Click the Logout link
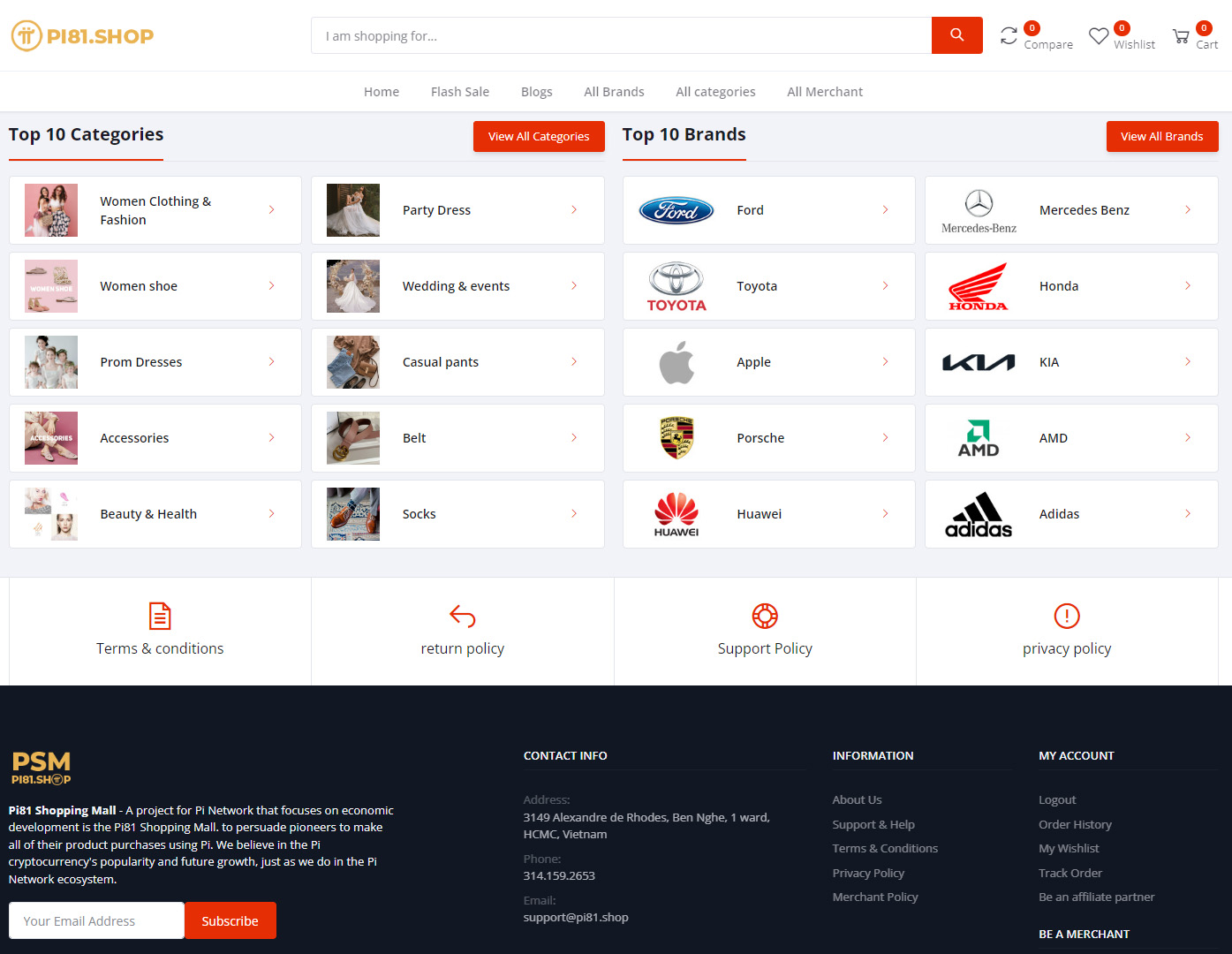This screenshot has height=954, width=1232. coord(1057,800)
